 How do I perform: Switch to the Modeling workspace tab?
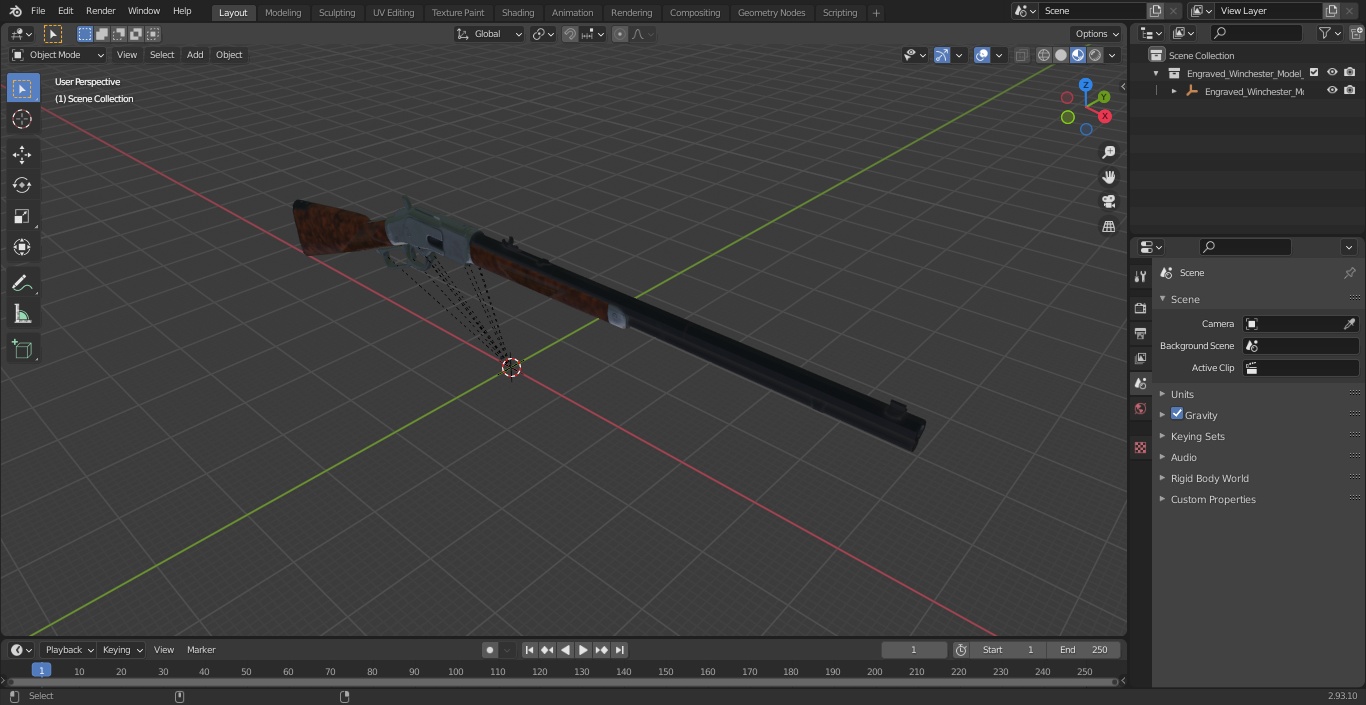click(283, 12)
